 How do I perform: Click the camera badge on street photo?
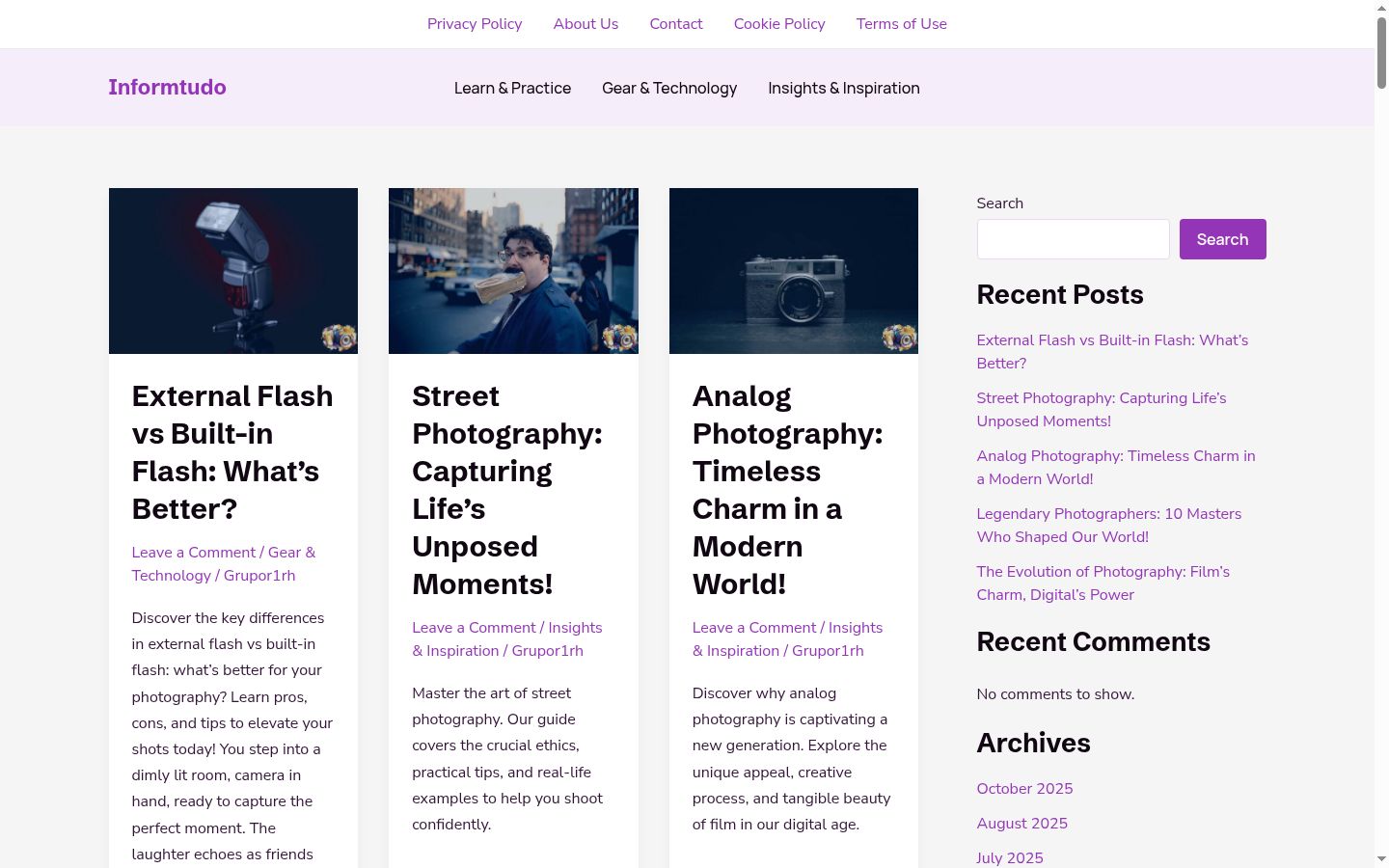[620, 338]
